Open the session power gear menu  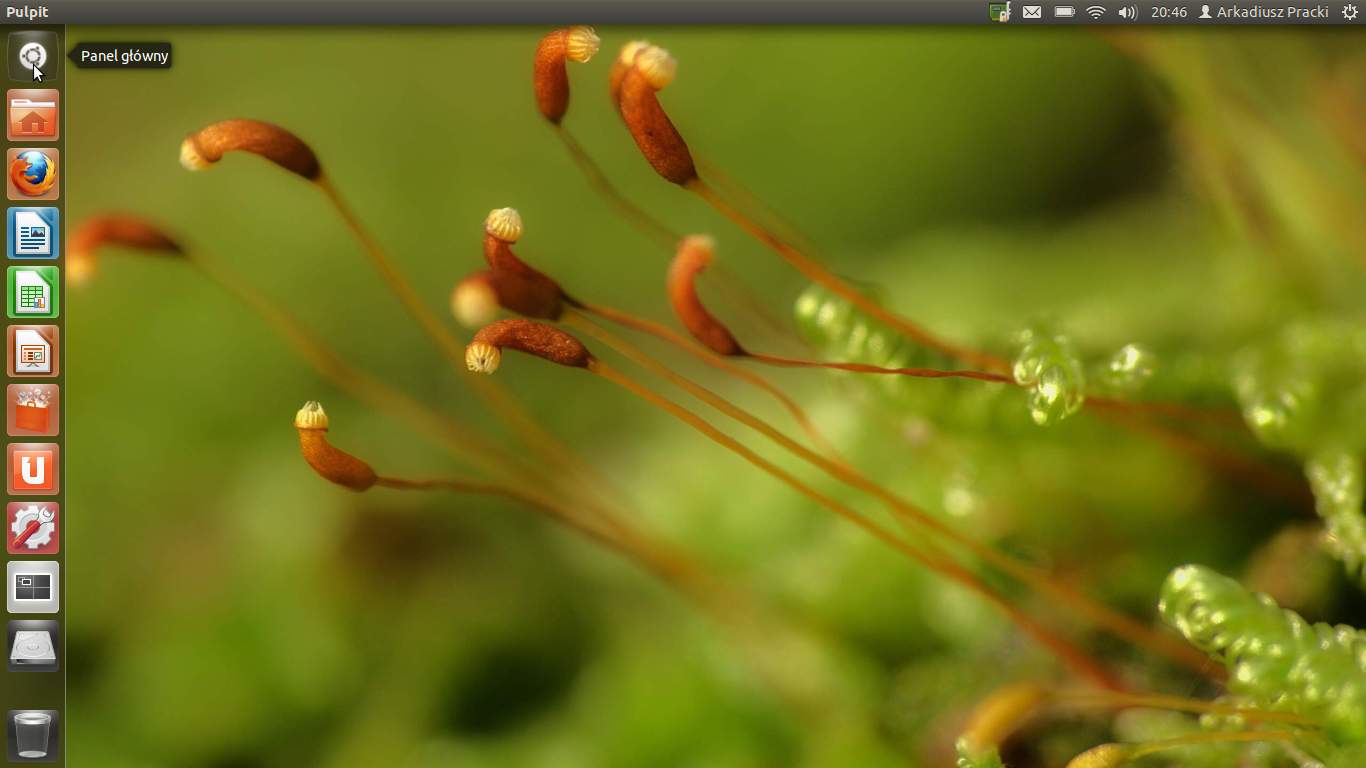click(x=1349, y=12)
